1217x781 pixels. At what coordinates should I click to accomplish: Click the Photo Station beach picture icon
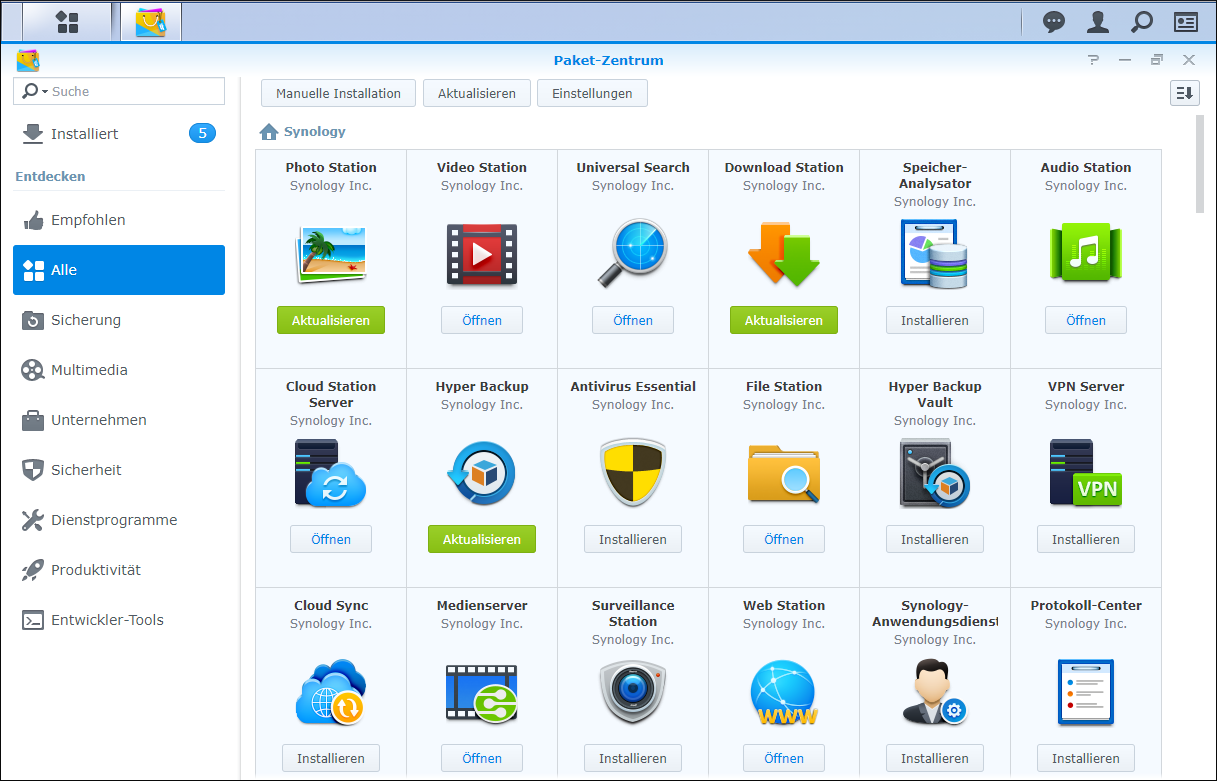(x=331, y=256)
